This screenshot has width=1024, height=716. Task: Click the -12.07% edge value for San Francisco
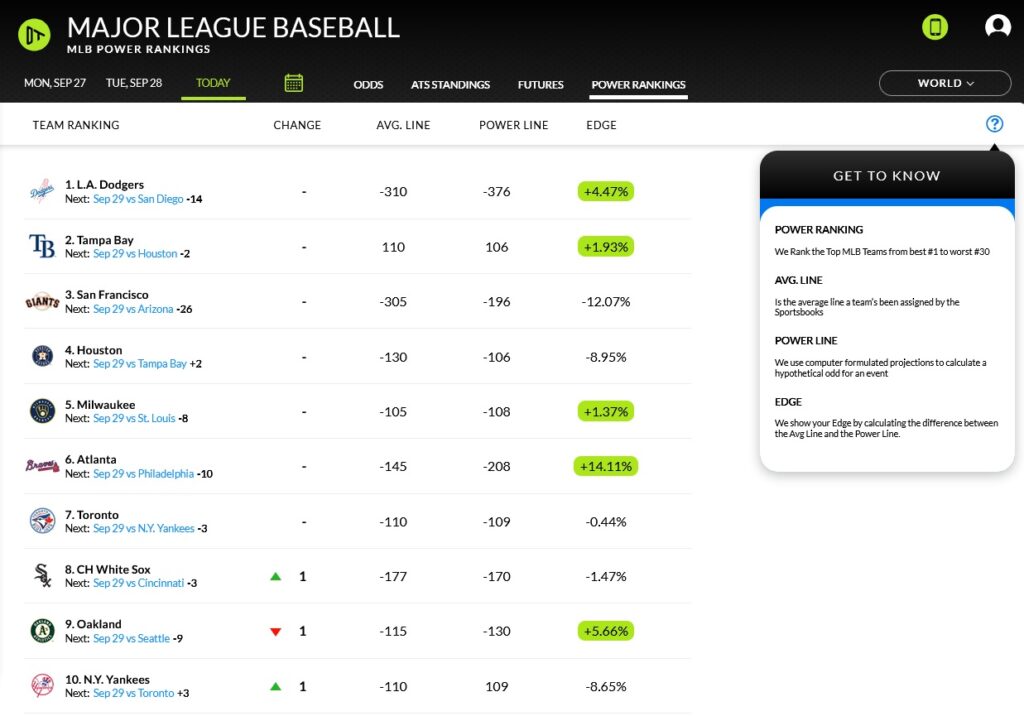(605, 302)
